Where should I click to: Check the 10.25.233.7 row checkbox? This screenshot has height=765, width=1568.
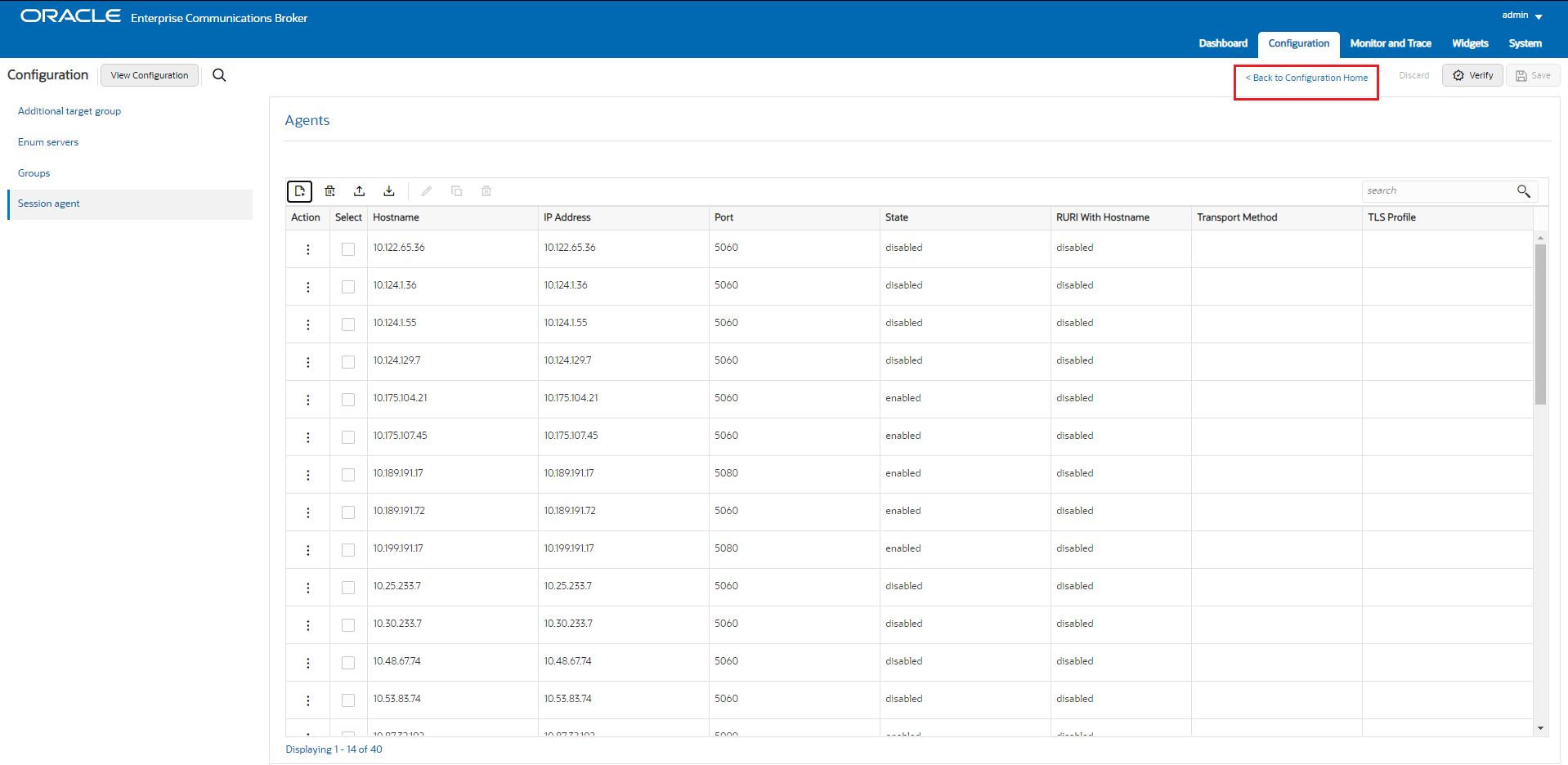point(348,588)
